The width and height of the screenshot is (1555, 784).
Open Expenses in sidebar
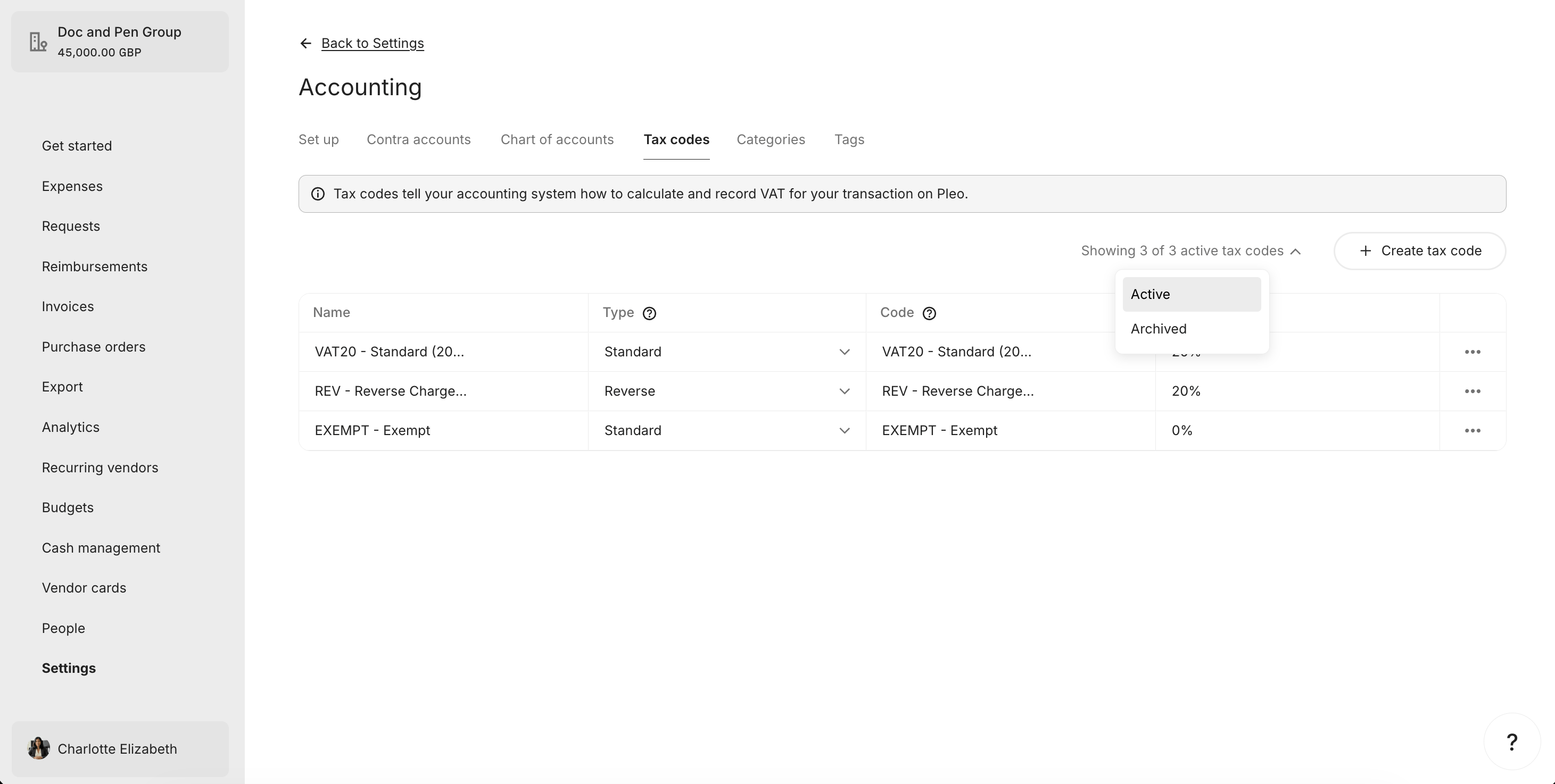pos(72,187)
